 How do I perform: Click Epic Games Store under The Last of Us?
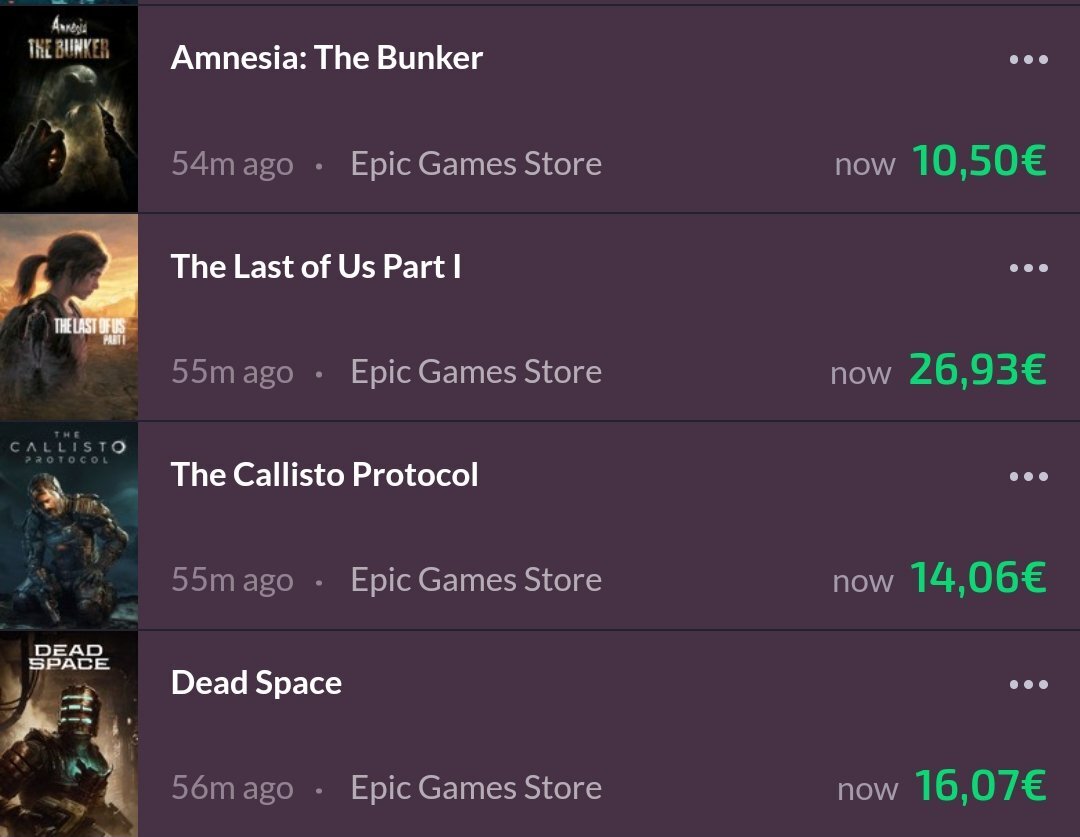pyautogui.click(x=476, y=372)
